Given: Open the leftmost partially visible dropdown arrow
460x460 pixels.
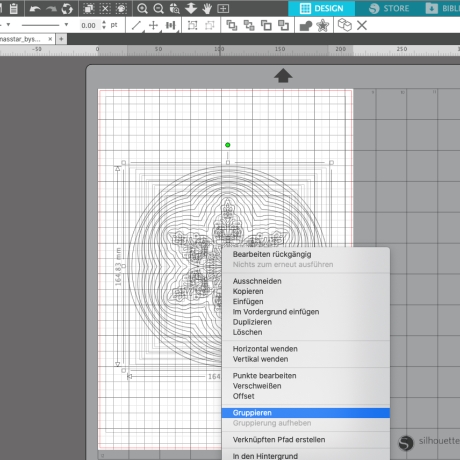Looking at the screenshot, I should pyautogui.click(x=8, y=25).
